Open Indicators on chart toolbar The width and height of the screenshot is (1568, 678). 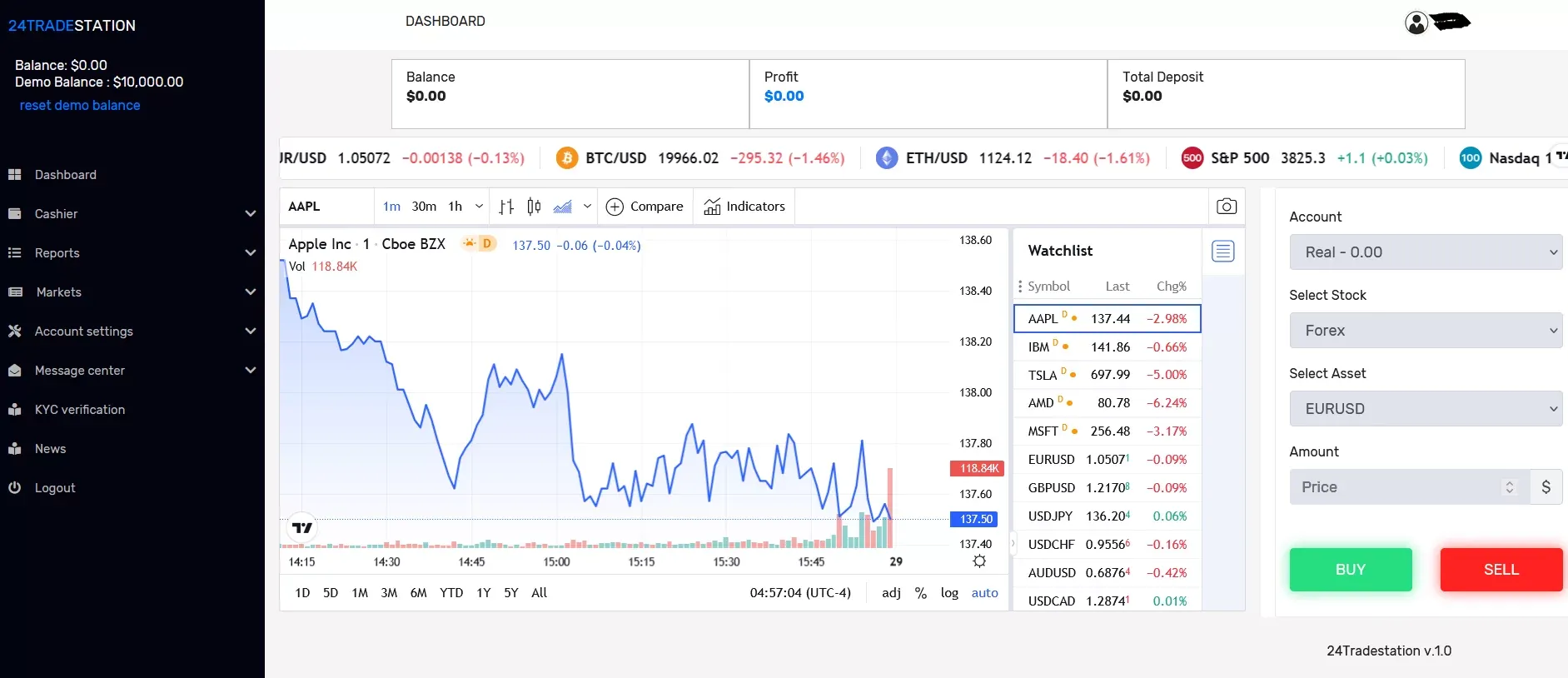[x=744, y=207]
